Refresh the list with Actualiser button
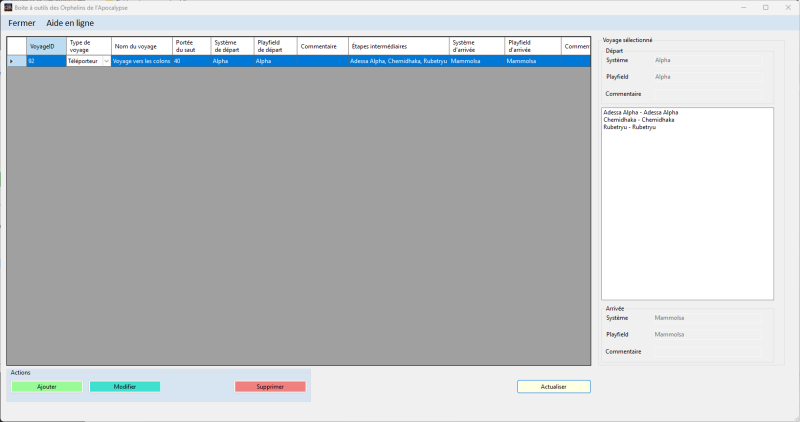Viewport: 800px width, 422px height. pyautogui.click(x=553, y=386)
